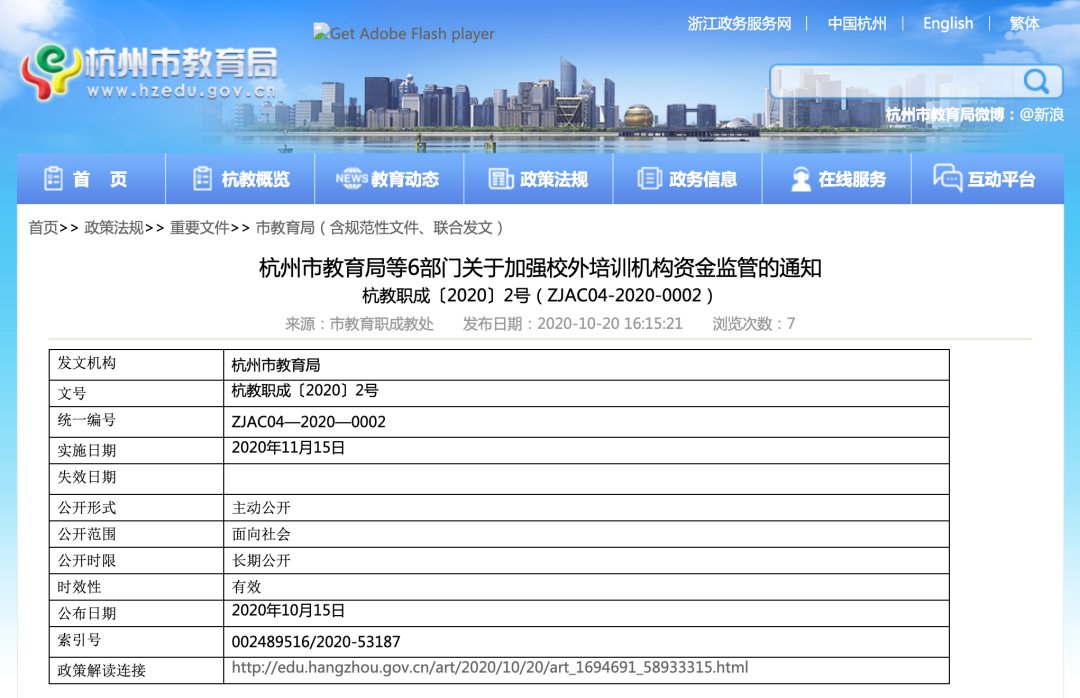
Task: Click the article title heading
Action: coord(540,267)
